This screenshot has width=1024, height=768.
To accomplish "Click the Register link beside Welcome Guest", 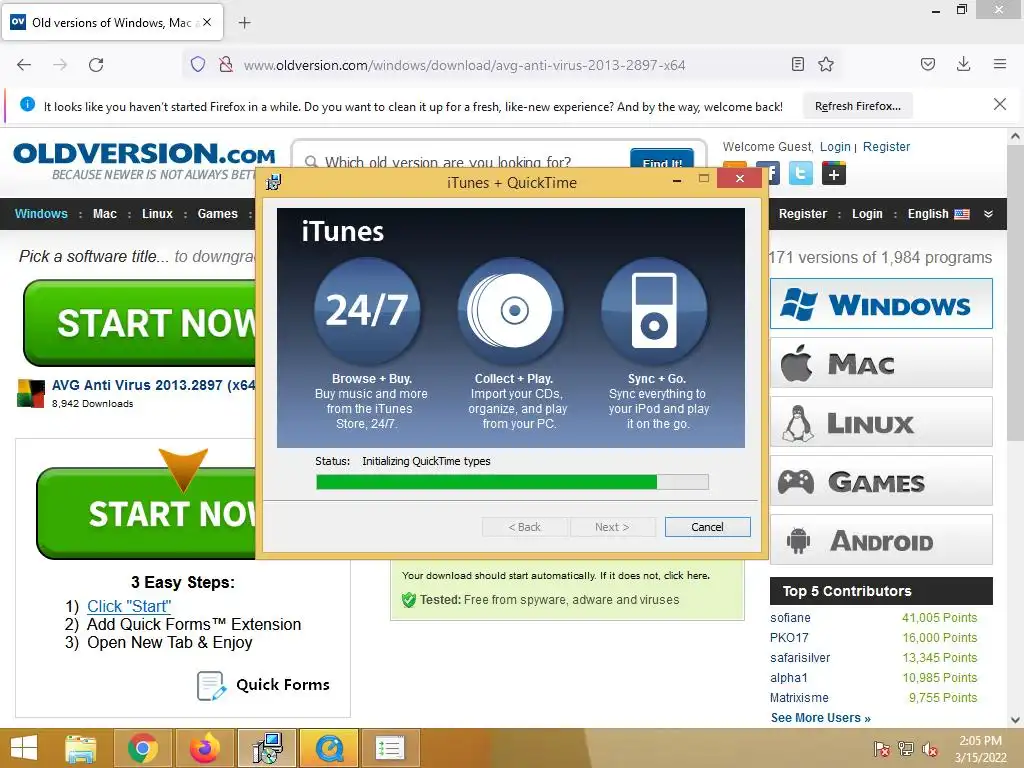I will [x=886, y=146].
